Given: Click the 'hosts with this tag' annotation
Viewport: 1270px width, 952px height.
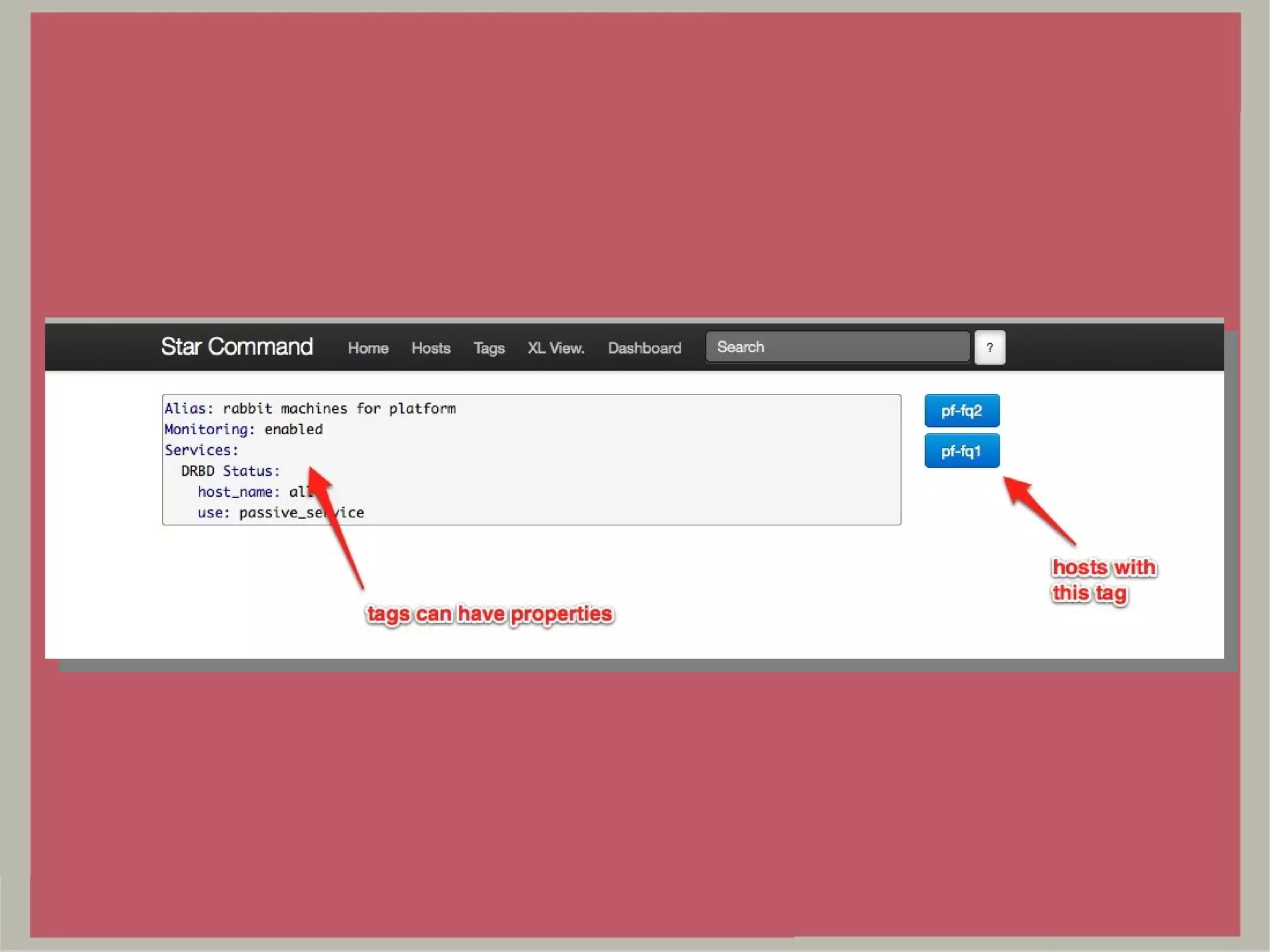Looking at the screenshot, I should tap(1103, 580).
